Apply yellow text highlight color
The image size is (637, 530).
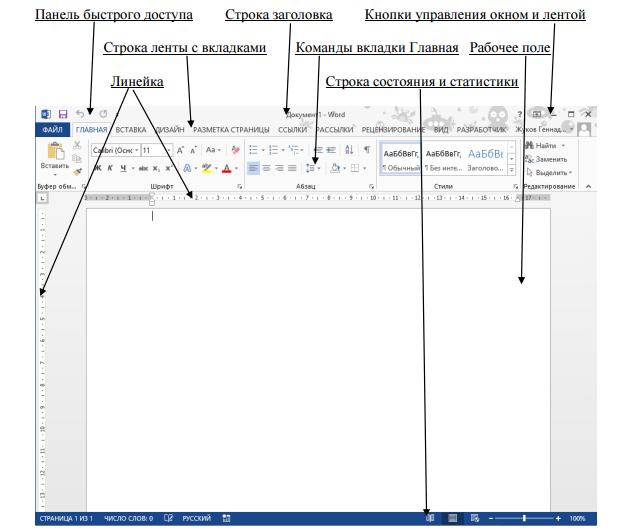(x=207, y=168)
